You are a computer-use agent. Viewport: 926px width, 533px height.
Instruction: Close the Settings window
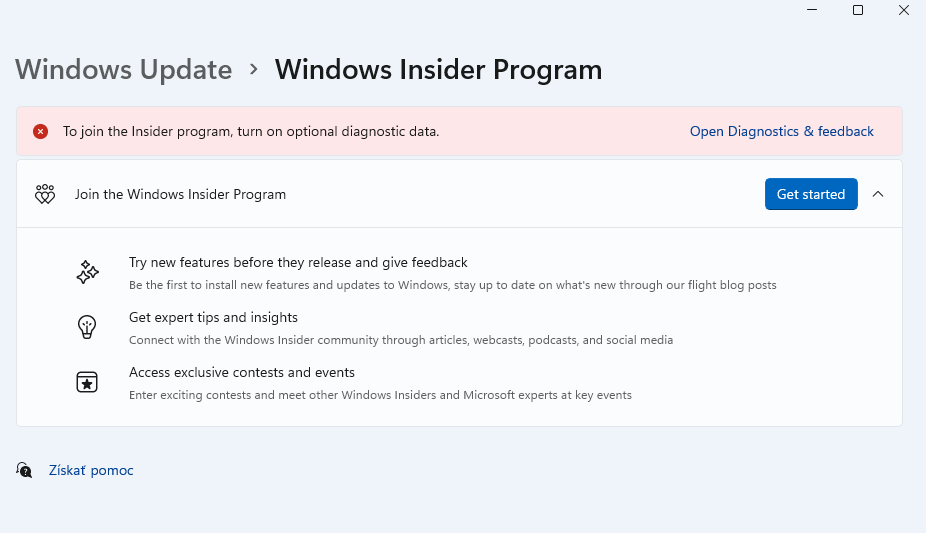pyautogui.click(x=904, y=10)
